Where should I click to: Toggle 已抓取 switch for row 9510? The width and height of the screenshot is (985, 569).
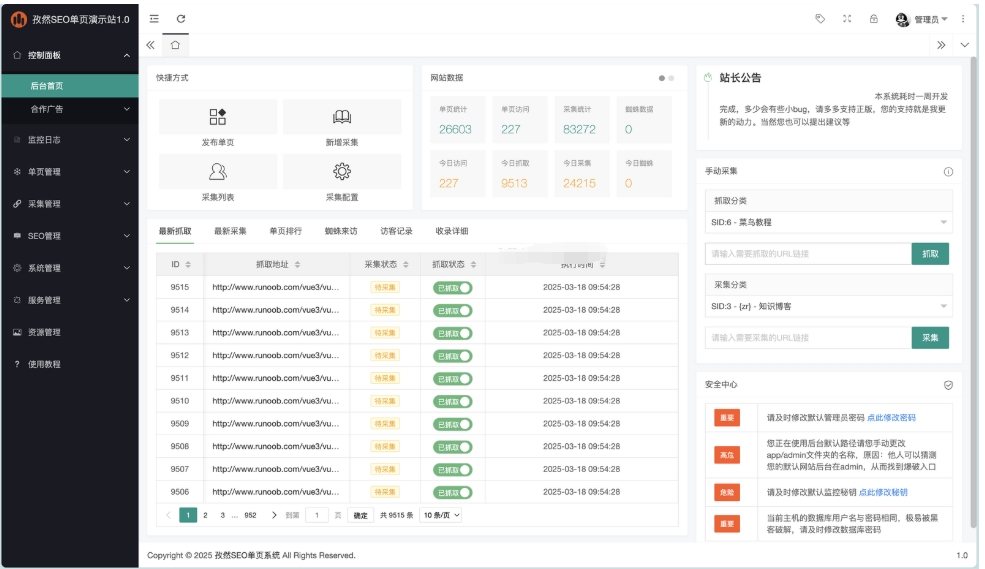452,401
